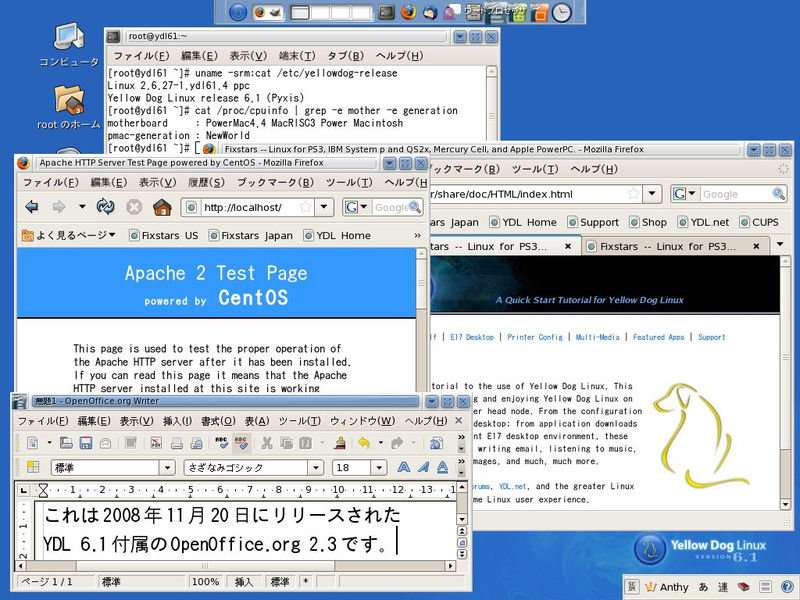
Task: Expand the bookmarks overflow chevron in Apache Firefox
Action: [417, 235]
